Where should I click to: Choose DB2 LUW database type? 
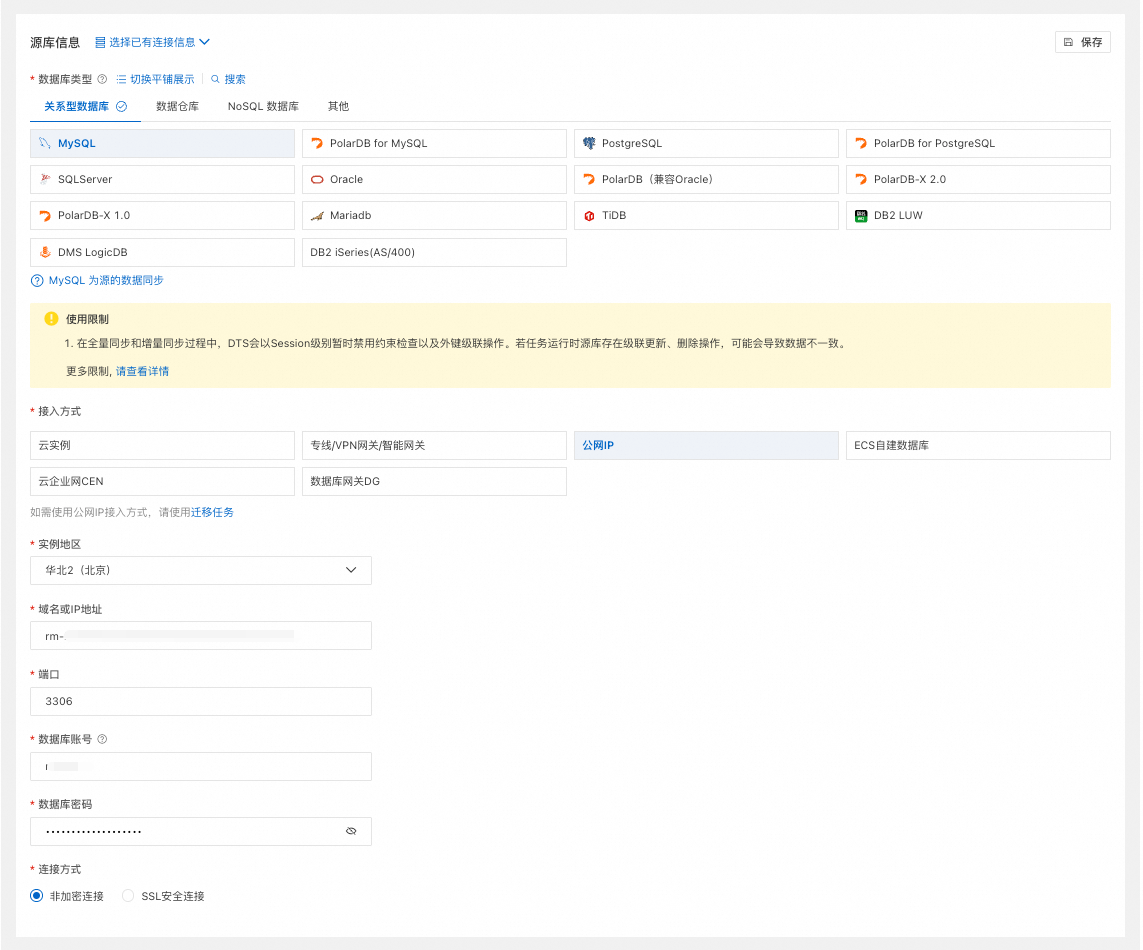(978, 216)
